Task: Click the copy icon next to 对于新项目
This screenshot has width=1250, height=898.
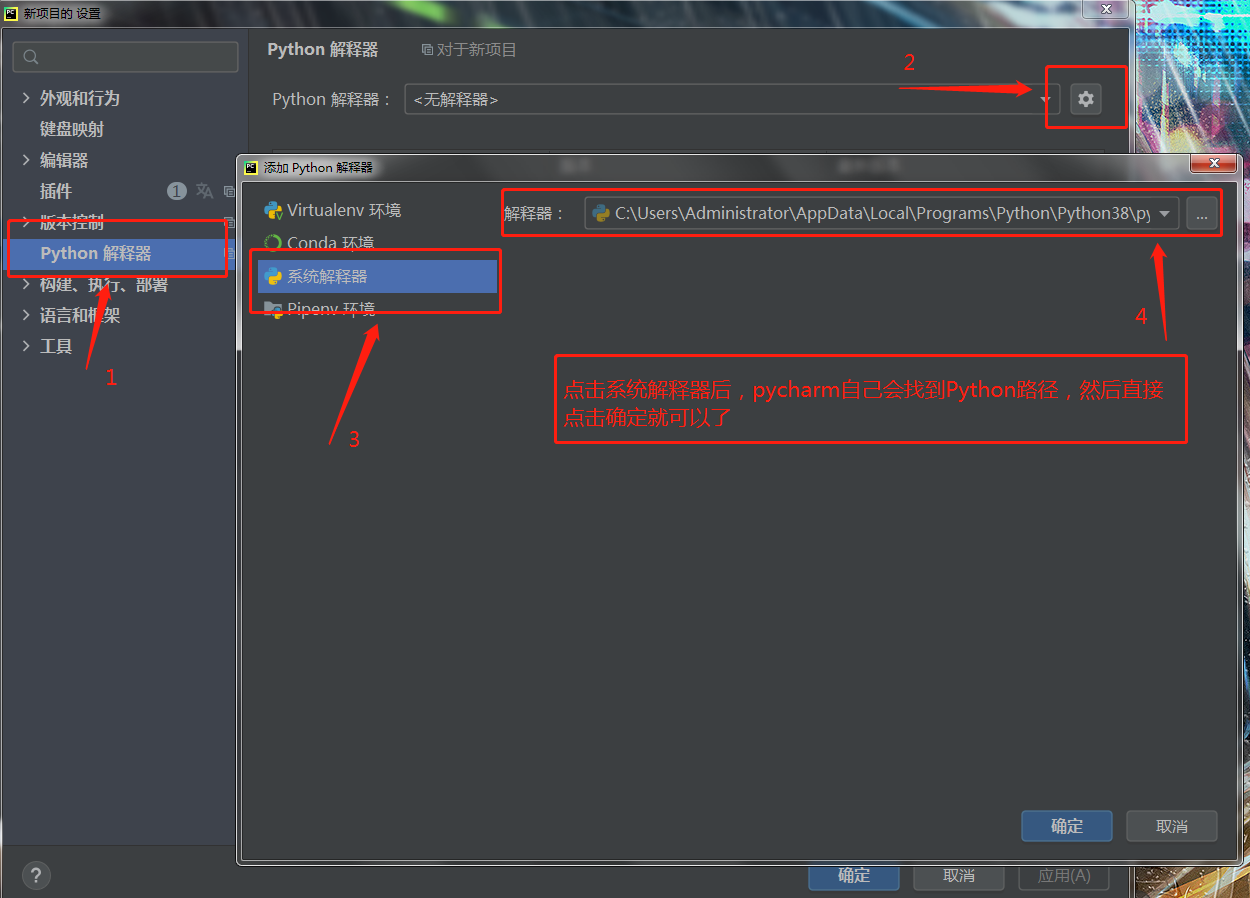Action: coord(427,50)
